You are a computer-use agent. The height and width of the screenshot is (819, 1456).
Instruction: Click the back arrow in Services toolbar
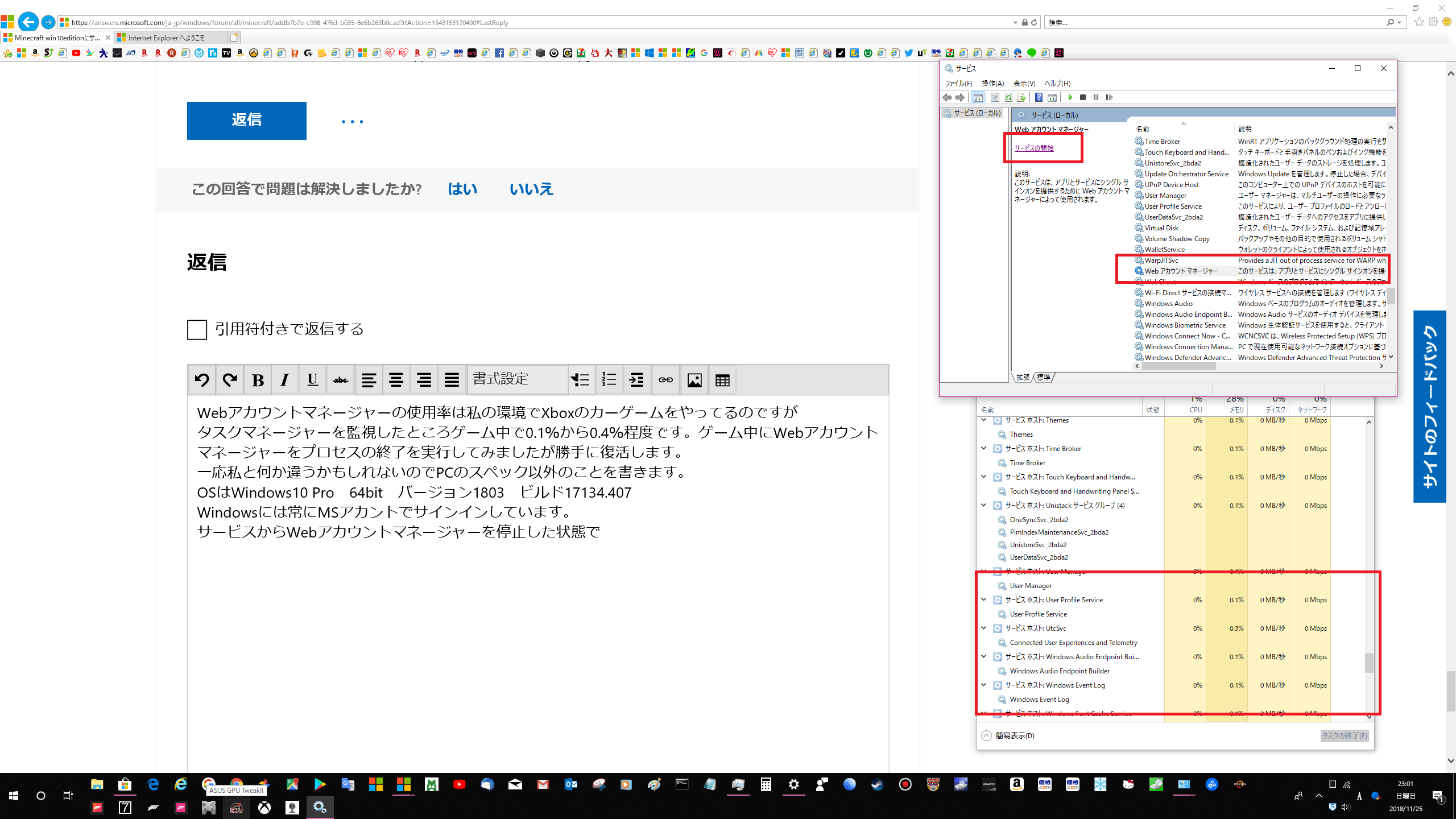(x=947, y=97)
